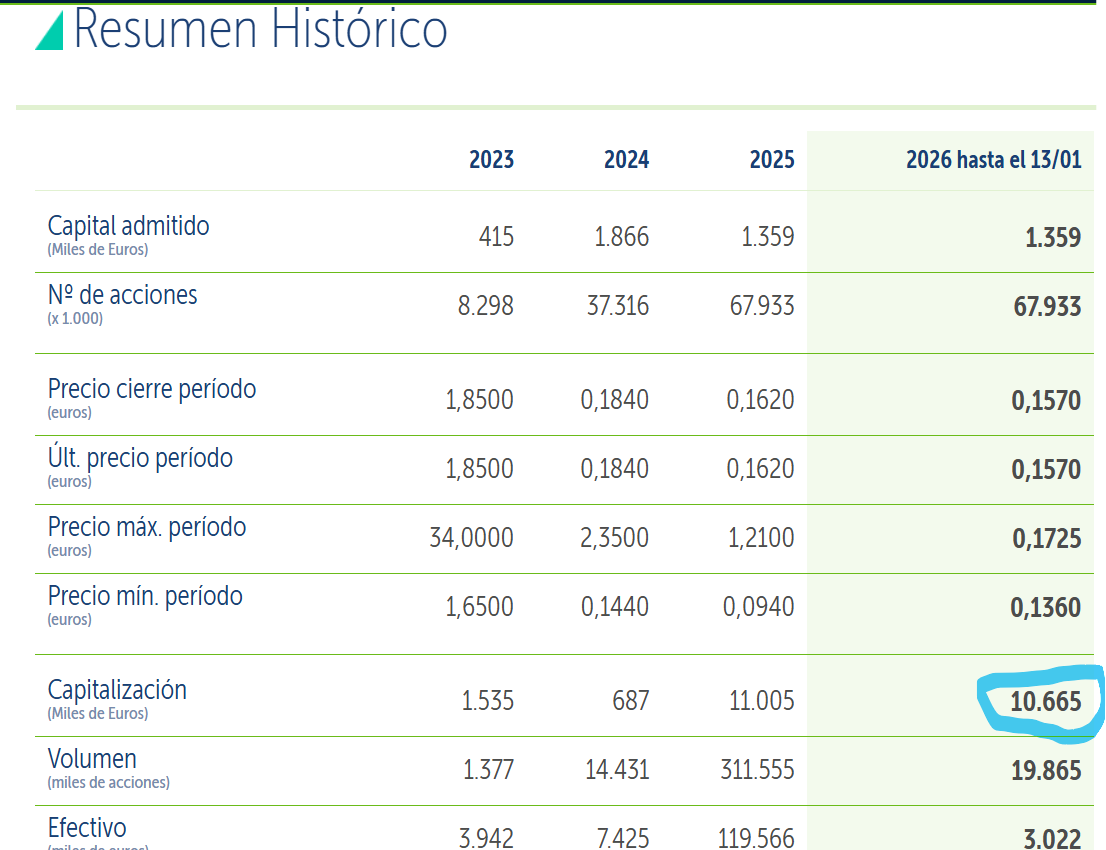Screen dimensions: 1106x850
Task: Click the Capital admitido row label
Action: click(x=128, y=226)
